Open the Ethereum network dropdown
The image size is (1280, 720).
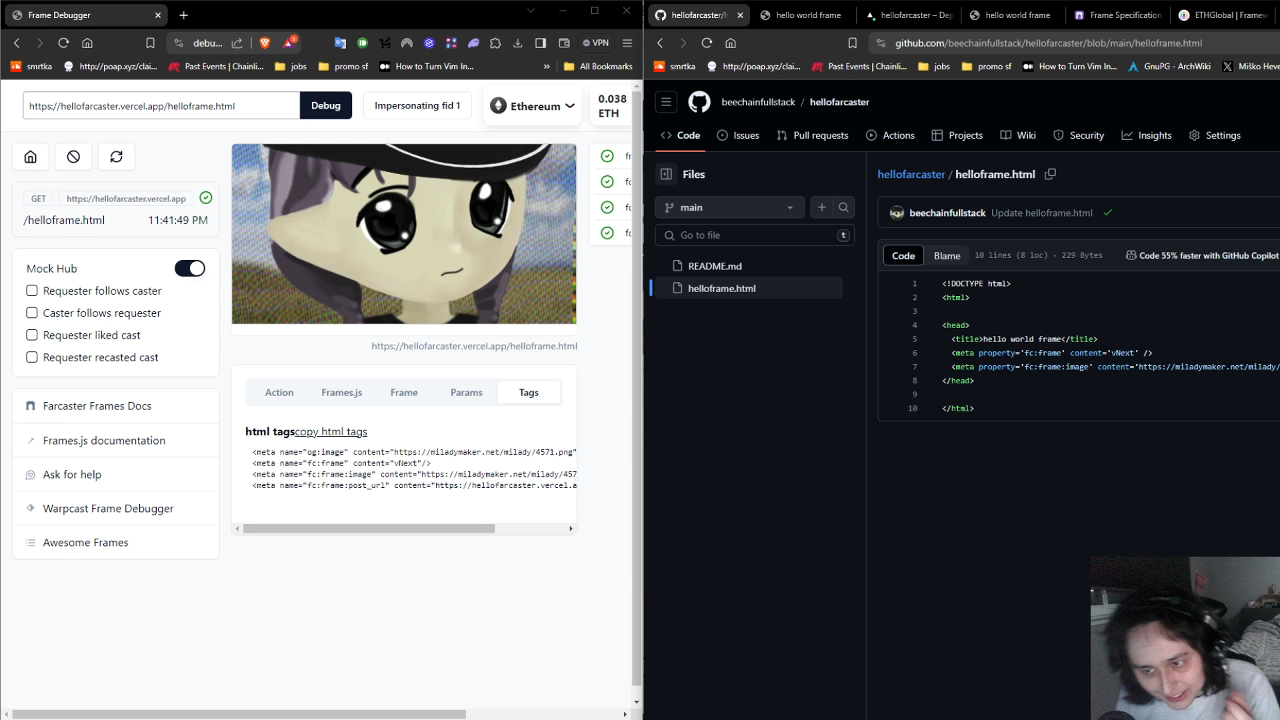click(x=533, y=106)
